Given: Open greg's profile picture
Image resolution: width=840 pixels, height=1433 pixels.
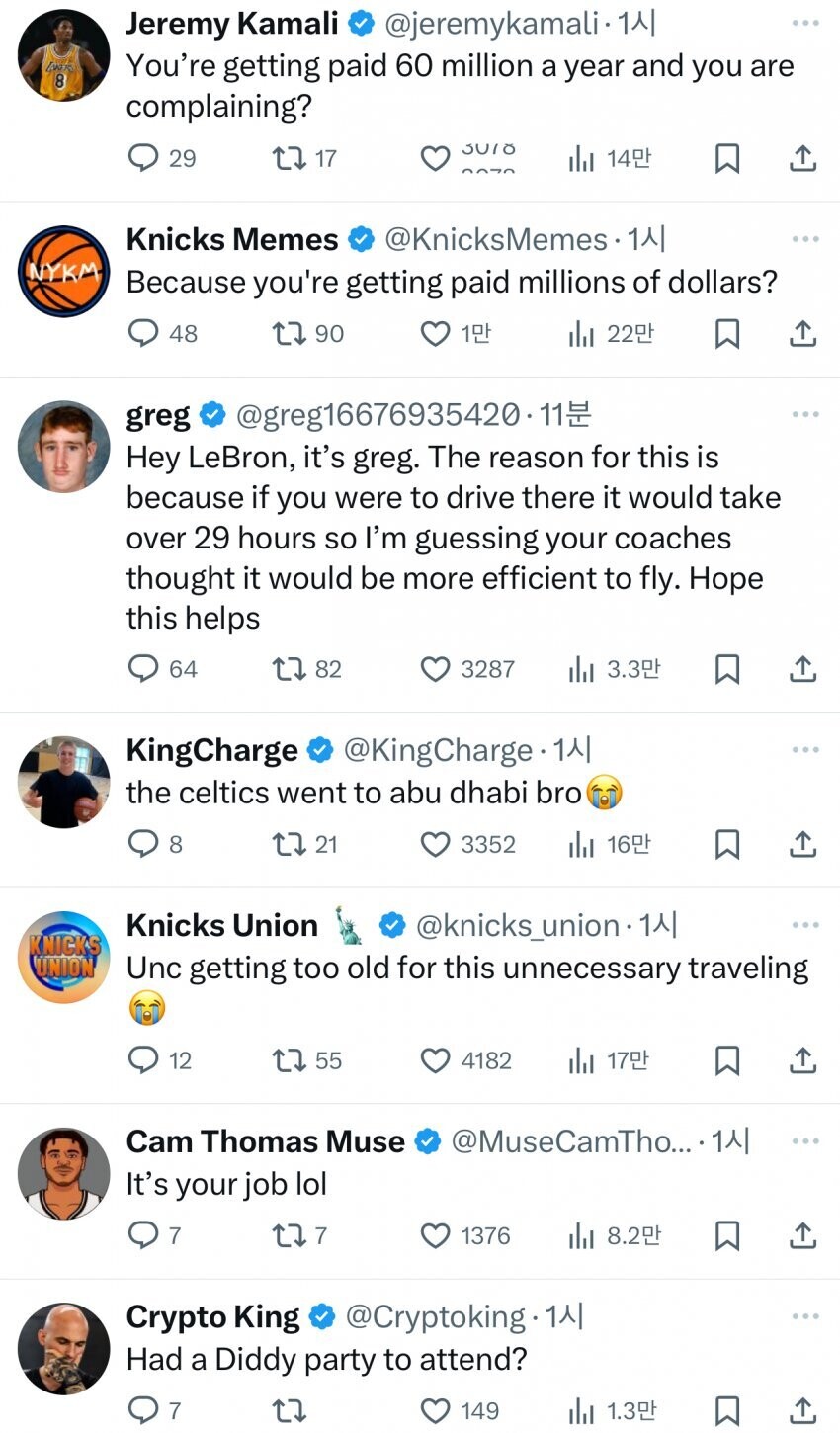Looking at the screenshot, I should click(x=64, y=447).
